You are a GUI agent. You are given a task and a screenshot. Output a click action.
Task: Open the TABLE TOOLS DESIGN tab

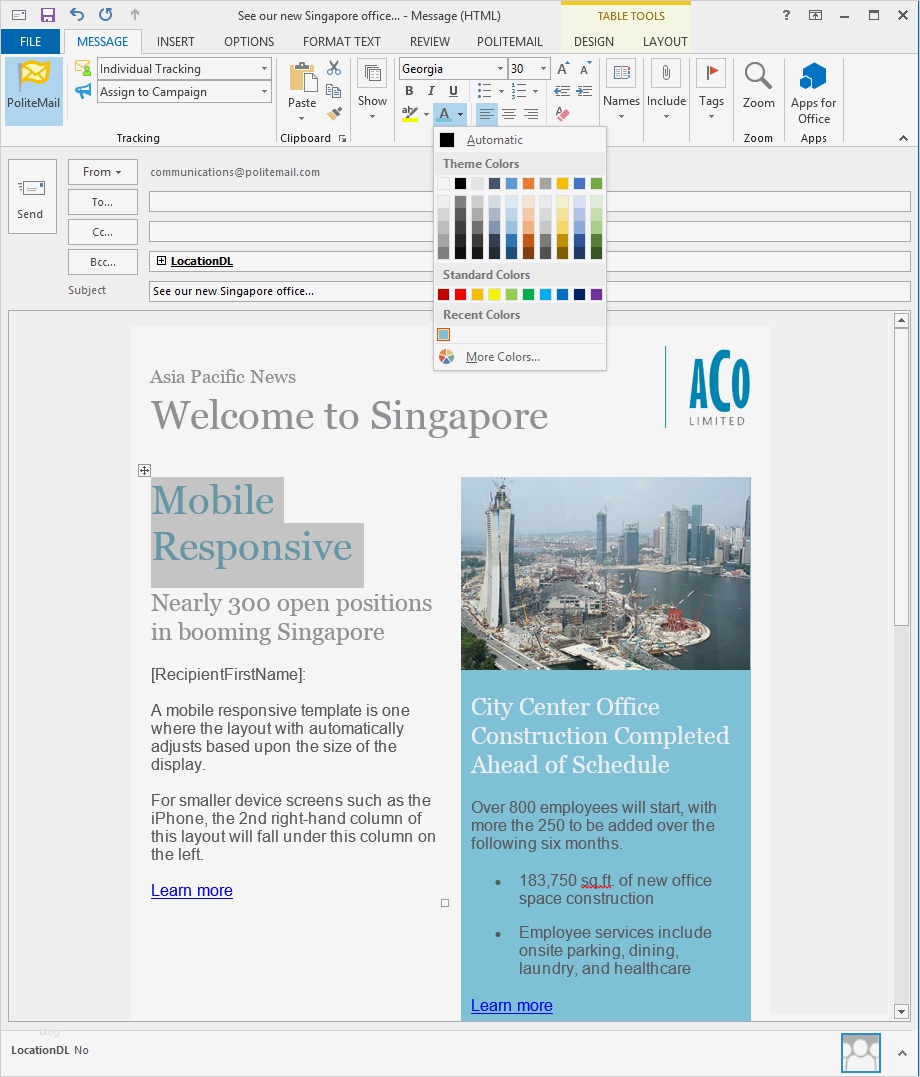(x=593, y=42)
